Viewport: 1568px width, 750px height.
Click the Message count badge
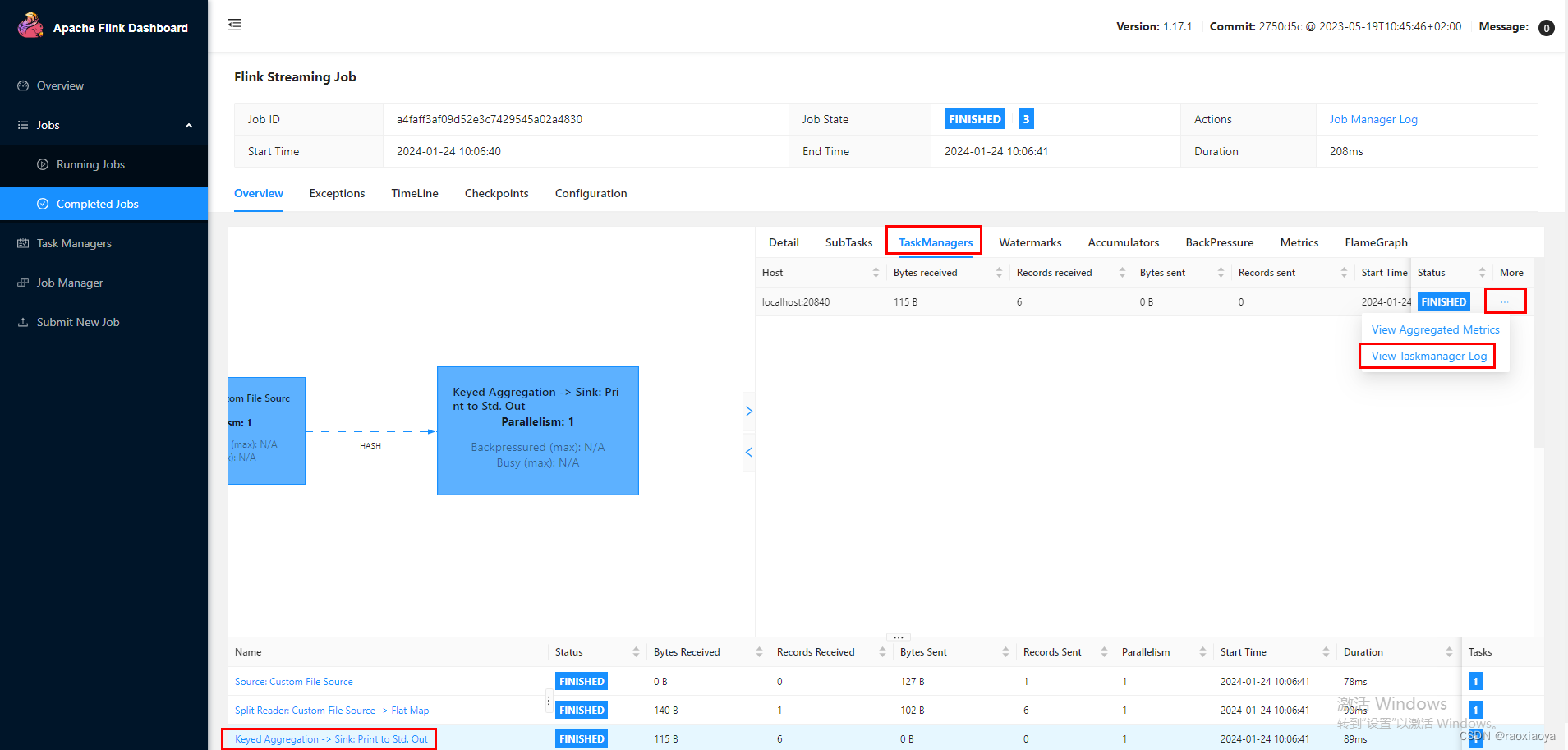[1546, 28]
